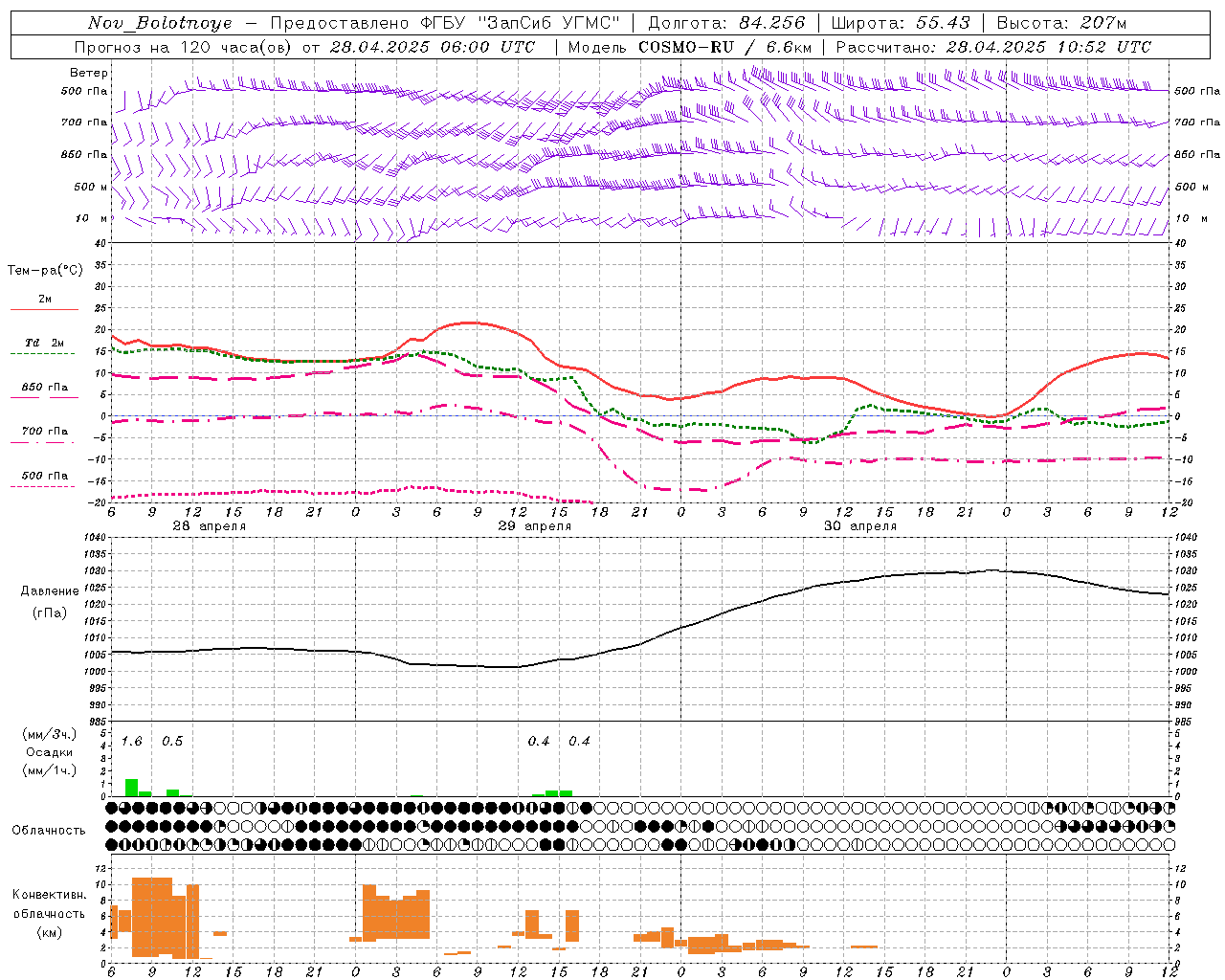Click the Осадки precipitation label
Image resolution: width=1225 pixels, height=980 pixels.
(50, 752)
